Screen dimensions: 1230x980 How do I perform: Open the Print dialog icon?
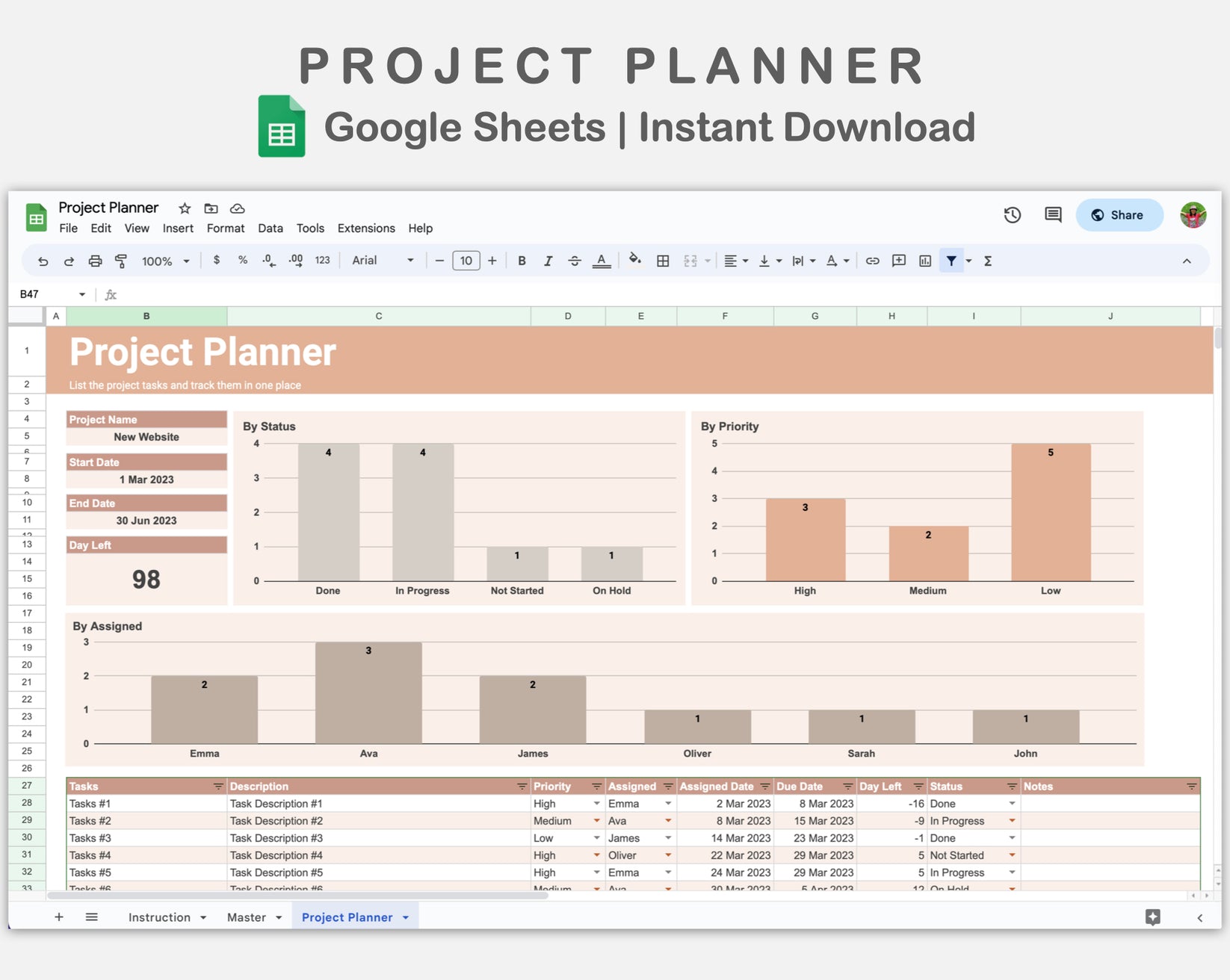coord(95,261)
